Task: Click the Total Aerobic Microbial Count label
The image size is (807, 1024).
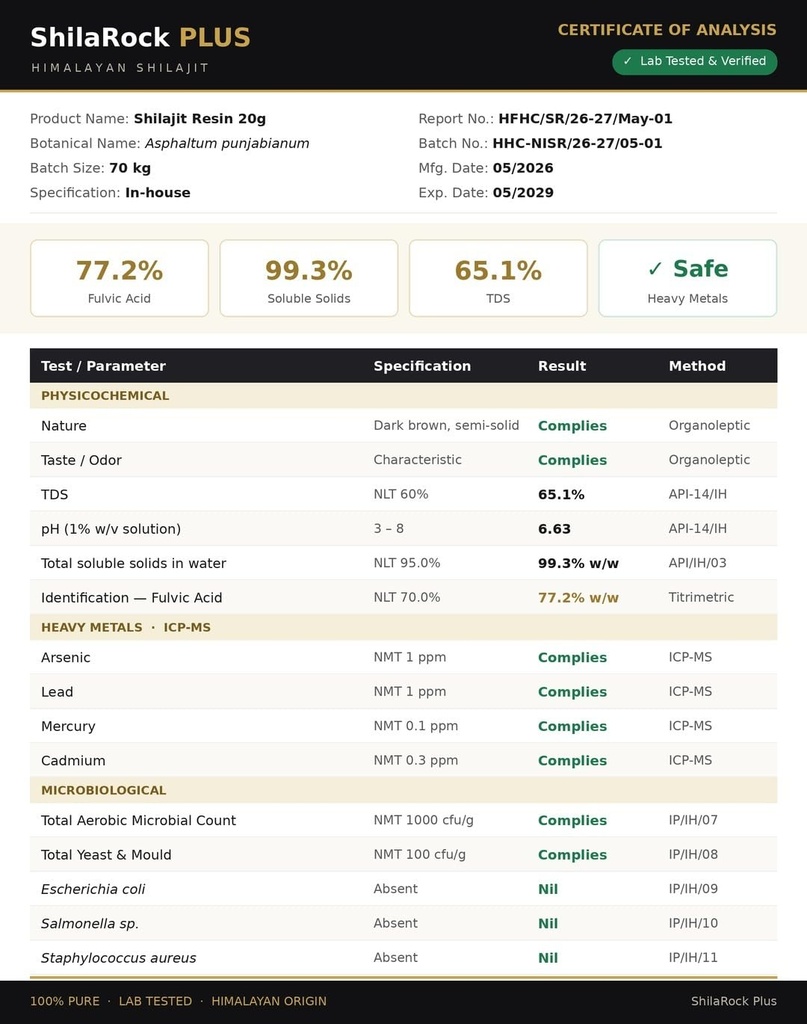Action: pyautogui.click(x=138, y=821)
